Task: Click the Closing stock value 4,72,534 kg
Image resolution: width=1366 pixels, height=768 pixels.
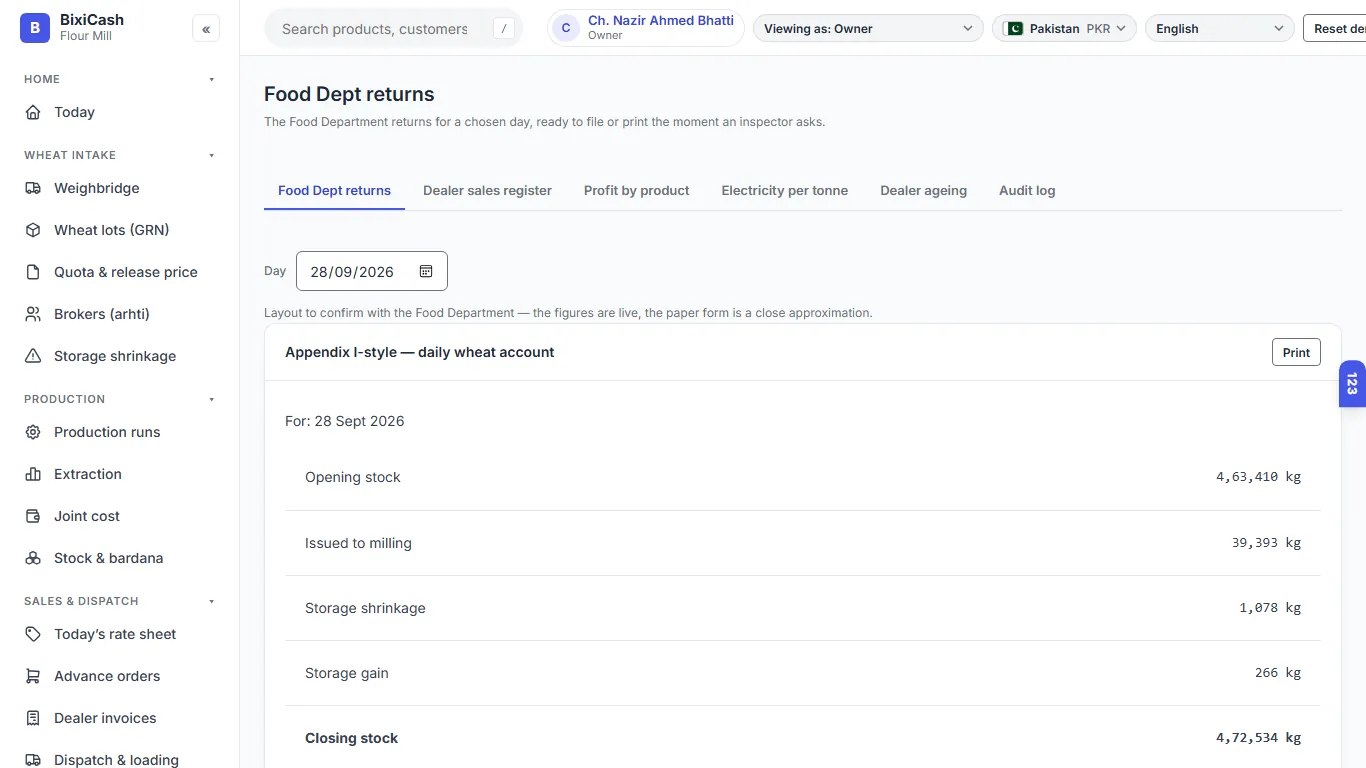Action: 1258,738
